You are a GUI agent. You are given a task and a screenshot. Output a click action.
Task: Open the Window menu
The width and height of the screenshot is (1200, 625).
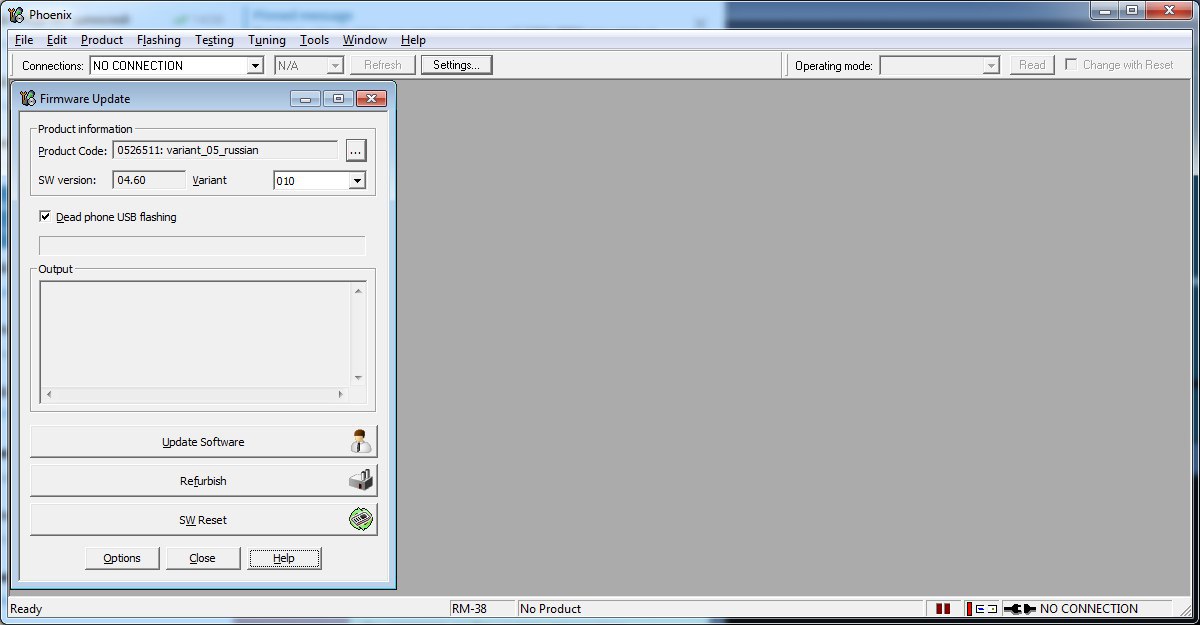[x=365, y=40]
